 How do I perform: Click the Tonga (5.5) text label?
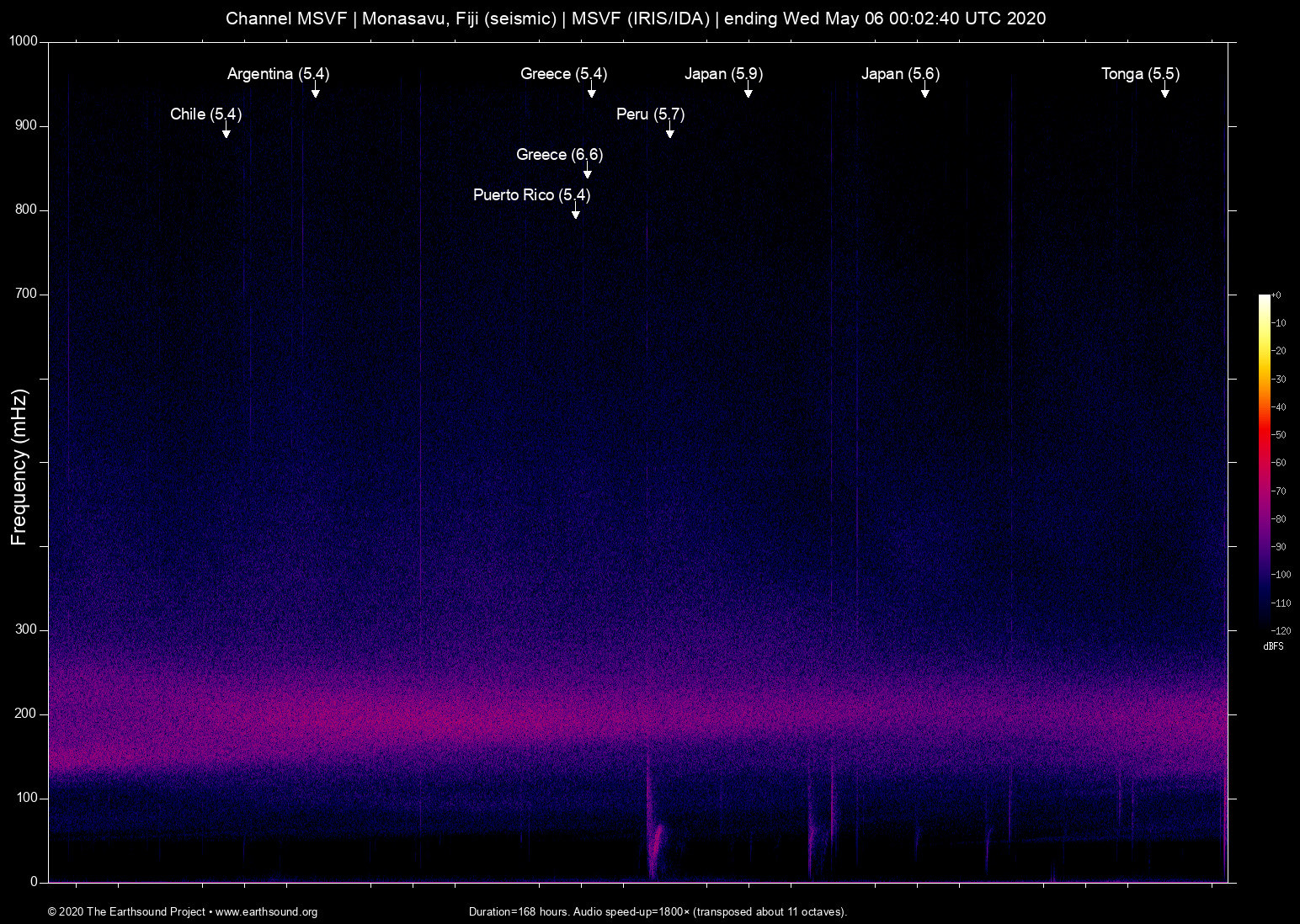coord(1140,74)
